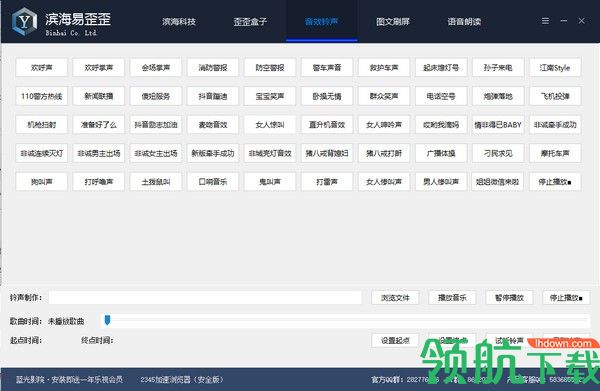Play the 新版牵手成功 sound
Viewport: 600px width, 391px height.
click(213, 153)
